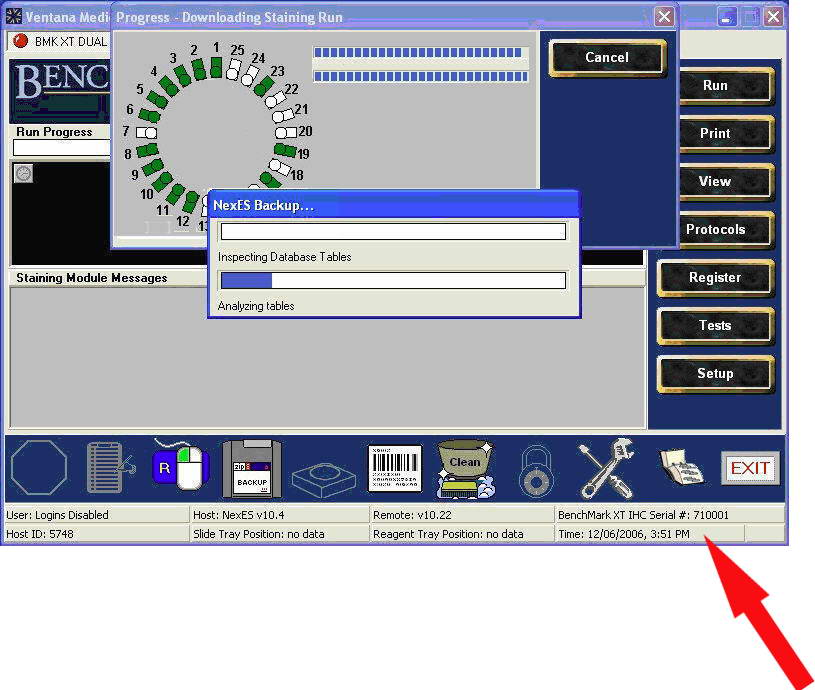The width and height of the screenshot is (815, 690).
Task: Click the padlock icon
Action: pyautogui.click(x=534, y=469)
